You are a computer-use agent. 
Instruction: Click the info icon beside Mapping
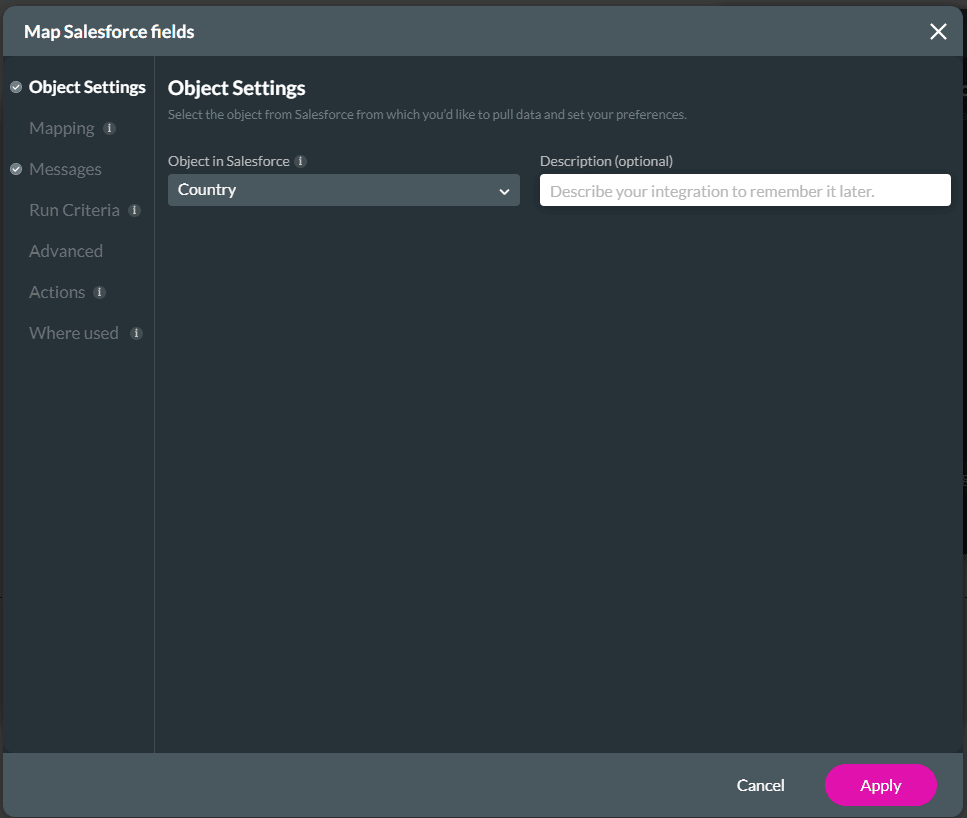click(x=110, y=128)
